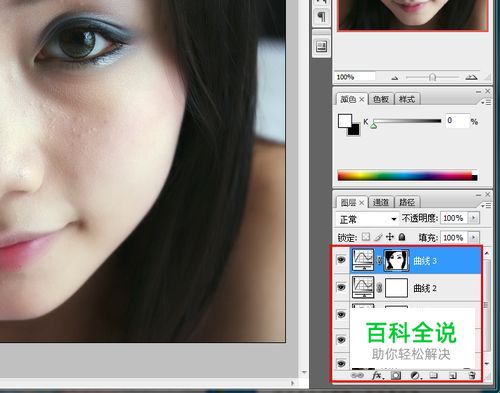Pick a color from the spectrum ramp

pyautogui.click(x=407, y=175)
